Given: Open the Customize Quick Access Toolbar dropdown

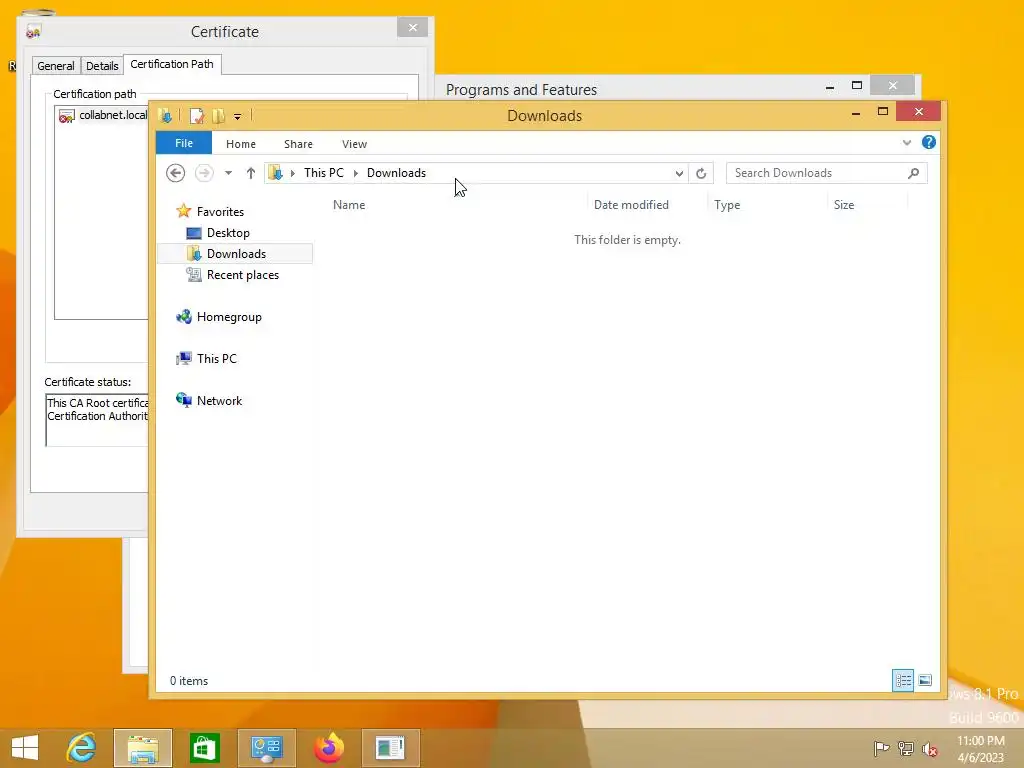Looking at the screenshot, I should pyautogui.click(x=238, y=117).
